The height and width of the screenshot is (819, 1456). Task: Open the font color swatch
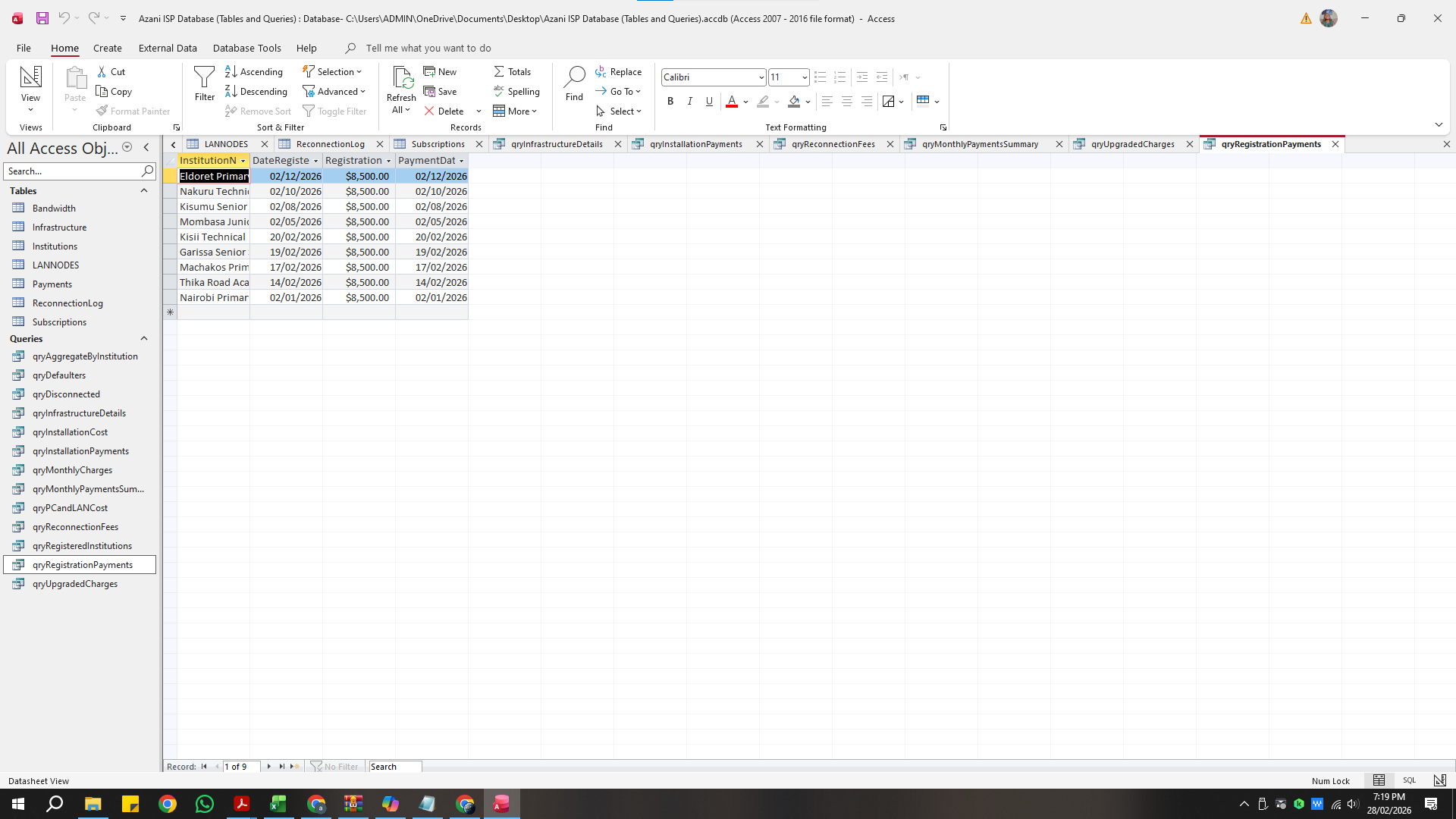732,101
